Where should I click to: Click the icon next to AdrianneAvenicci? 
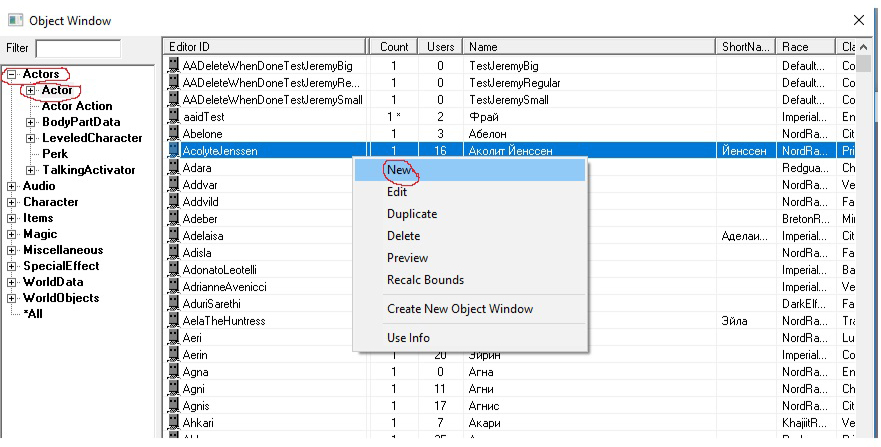(173, 287)
